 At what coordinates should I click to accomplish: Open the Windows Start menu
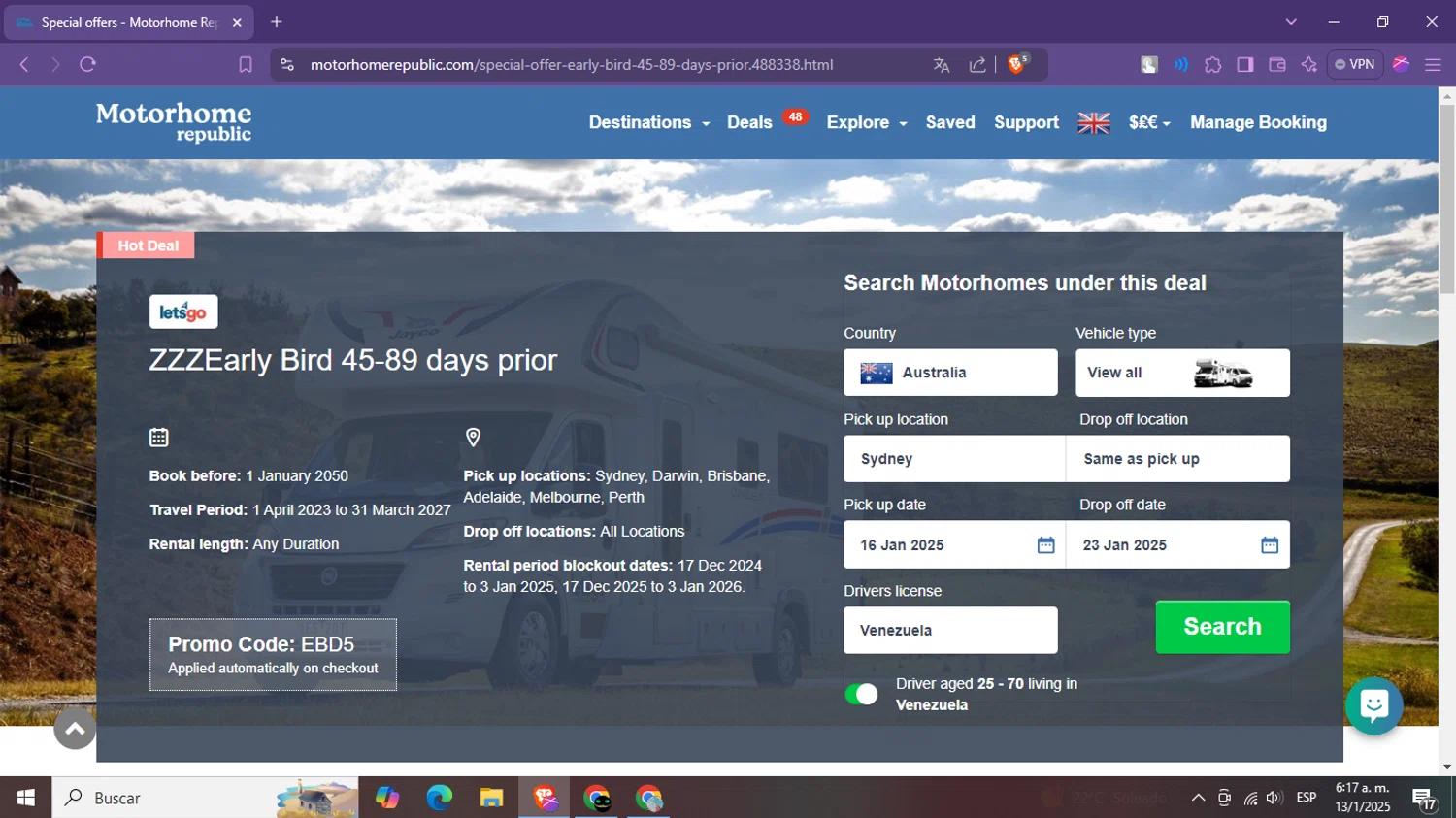pos(26,798)
